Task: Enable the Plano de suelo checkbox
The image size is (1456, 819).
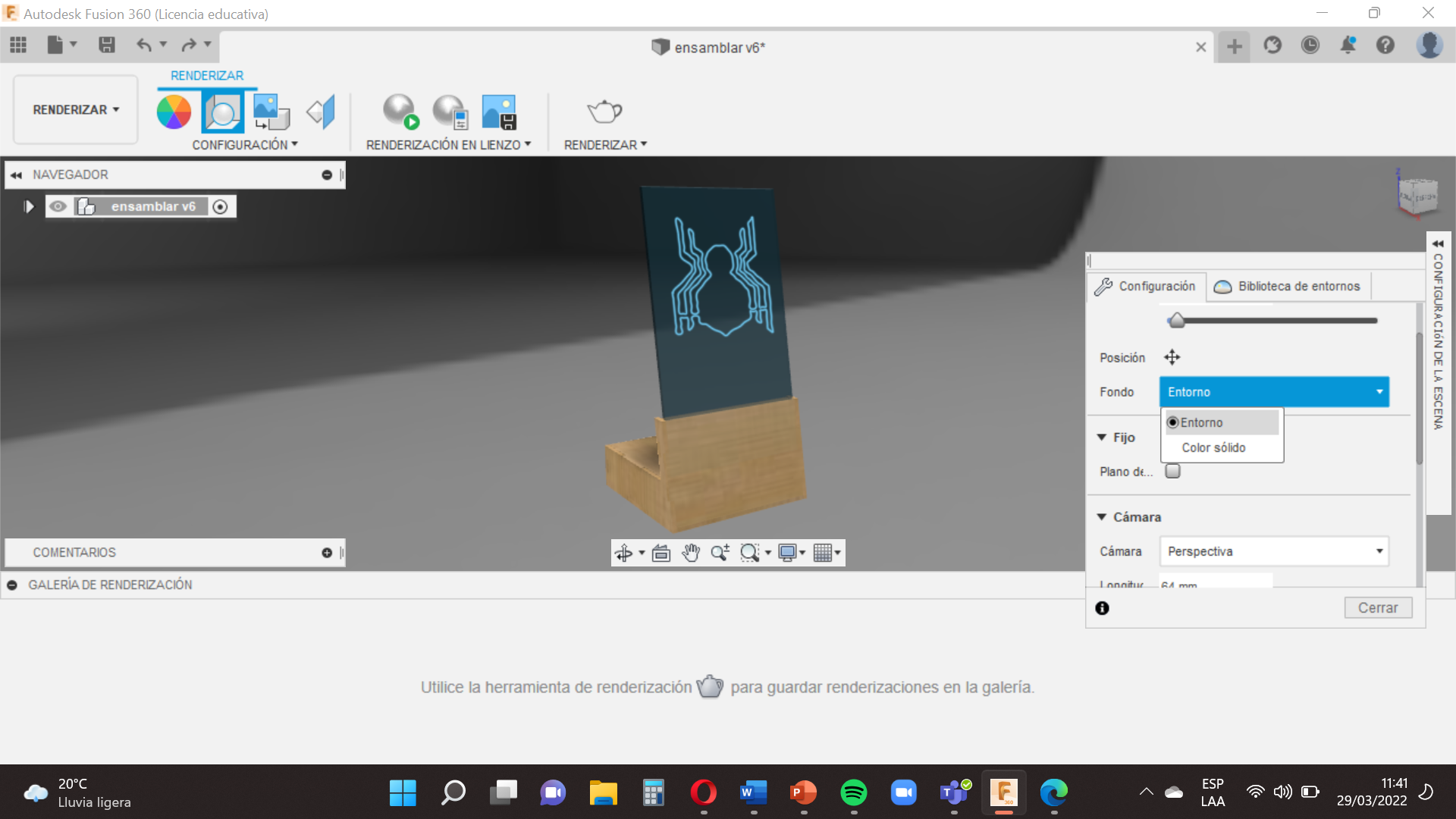Action: (x=1173, y=471)
